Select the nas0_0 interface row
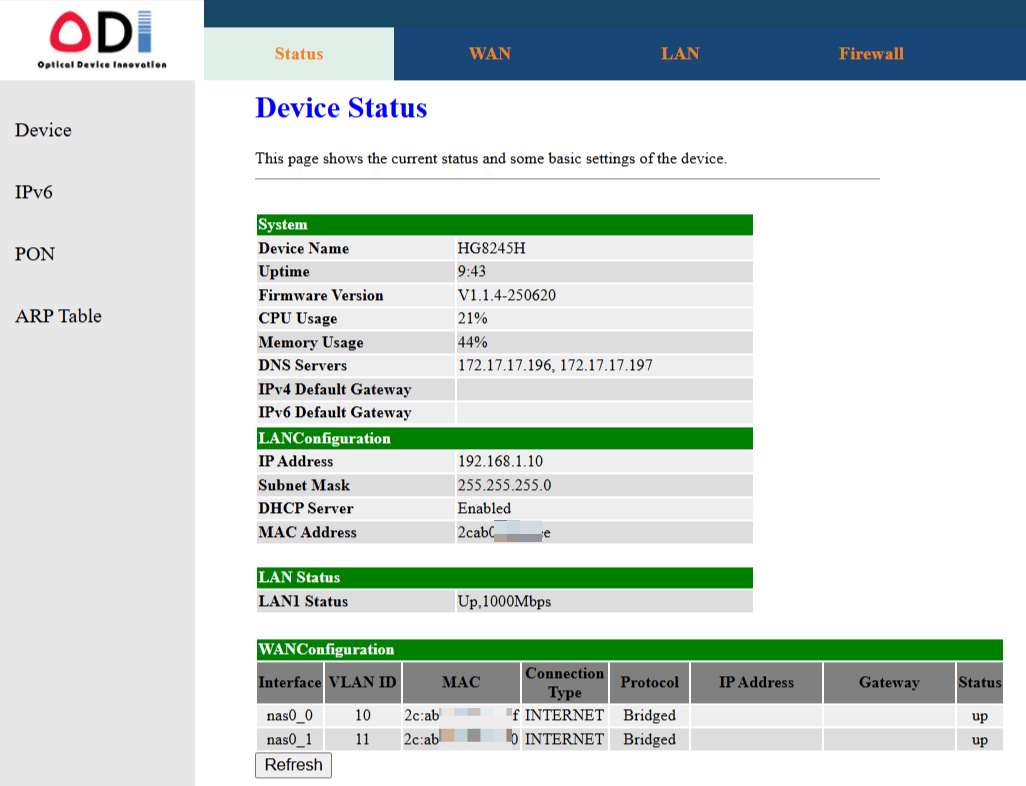 (x=629, y=715)
